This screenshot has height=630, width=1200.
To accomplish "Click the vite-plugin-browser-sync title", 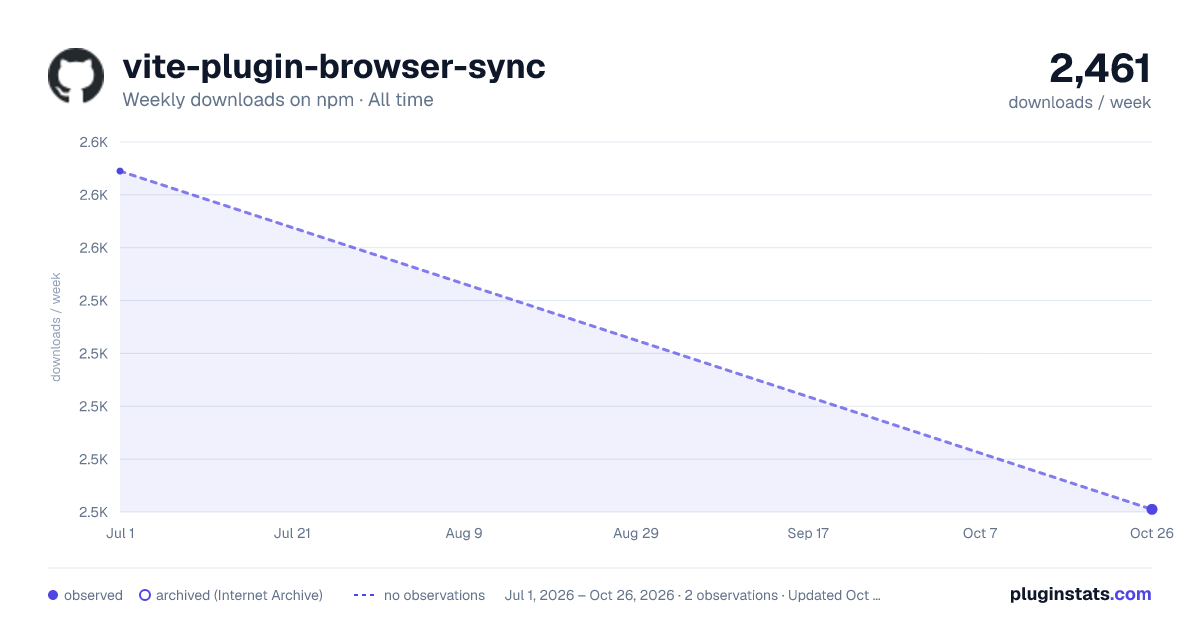I will pos(334,67).
